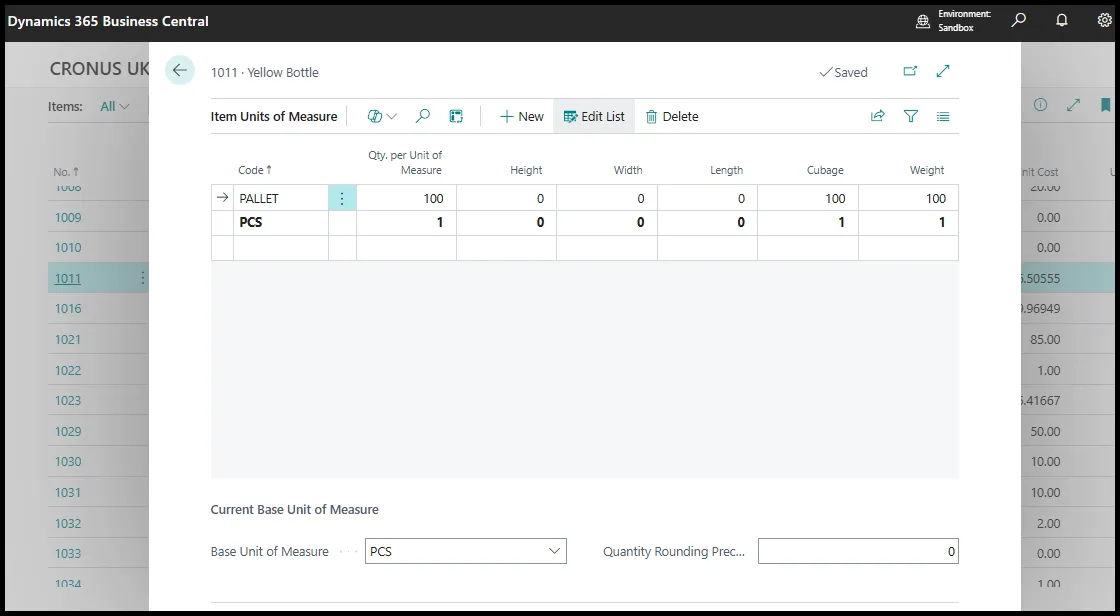Search the Item Units of Measure list
1120x616 pixels.
tap(423, 116)
